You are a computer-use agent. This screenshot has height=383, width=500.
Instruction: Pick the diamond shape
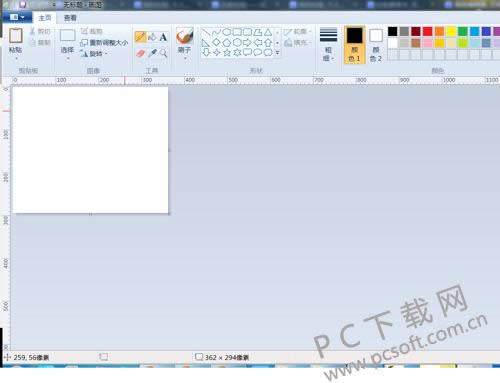(x=216, y=43)
